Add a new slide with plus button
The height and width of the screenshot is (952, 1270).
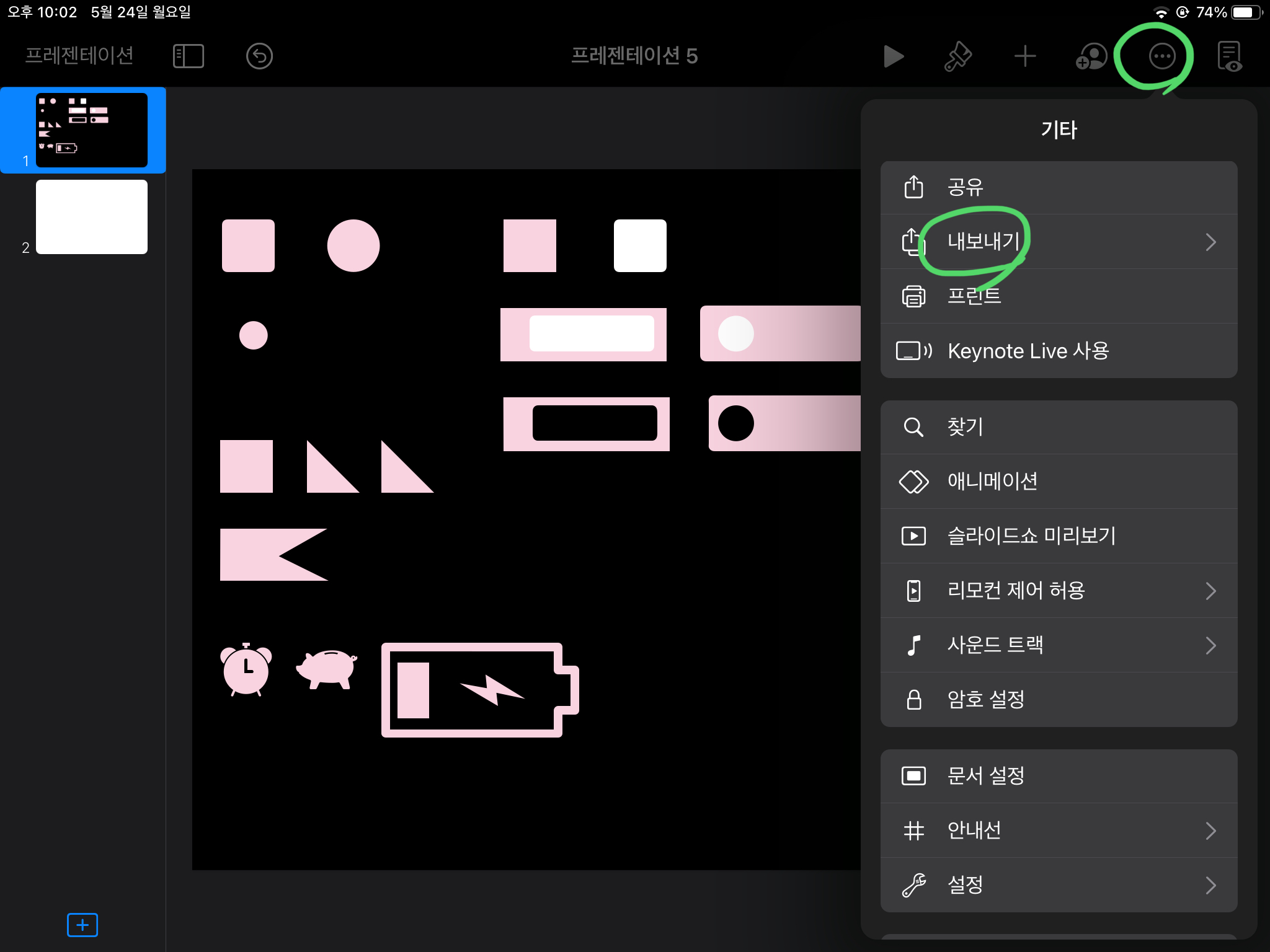click(x=82, y=925)
